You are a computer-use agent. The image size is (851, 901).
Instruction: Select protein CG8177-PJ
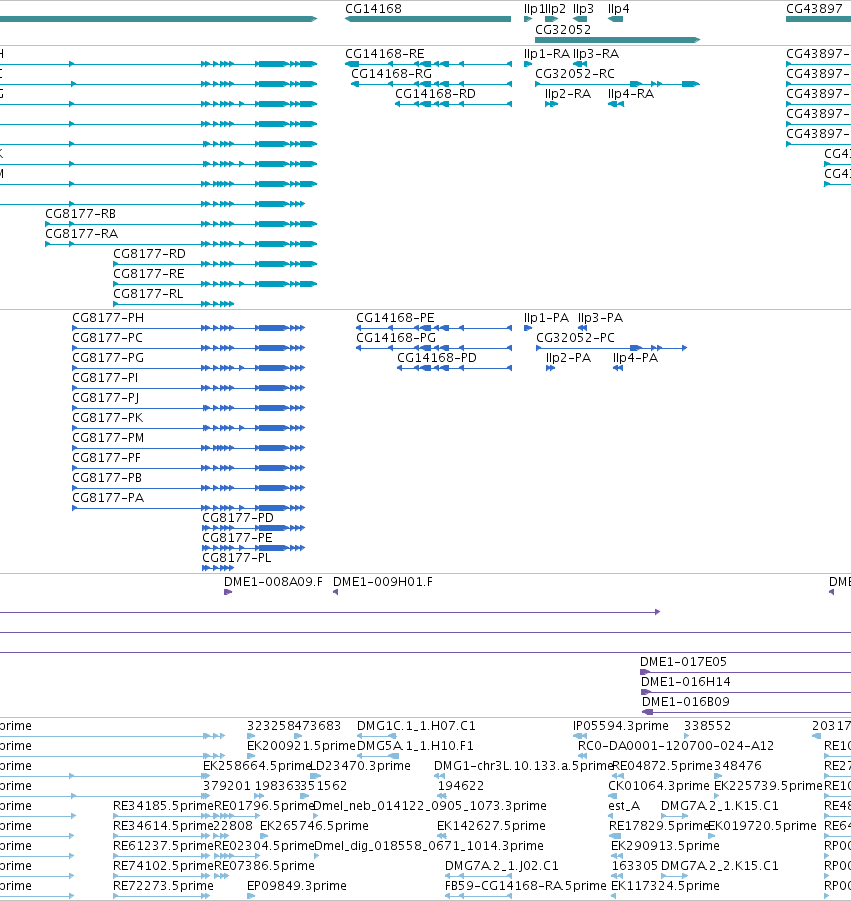coord(106,398)
